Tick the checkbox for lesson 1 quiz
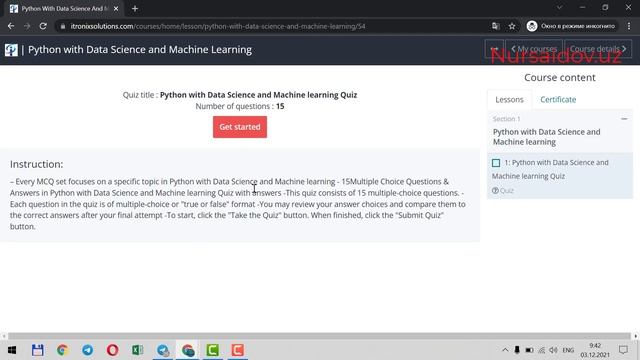Screen dimensions: 640x360 tap(496, 163)
